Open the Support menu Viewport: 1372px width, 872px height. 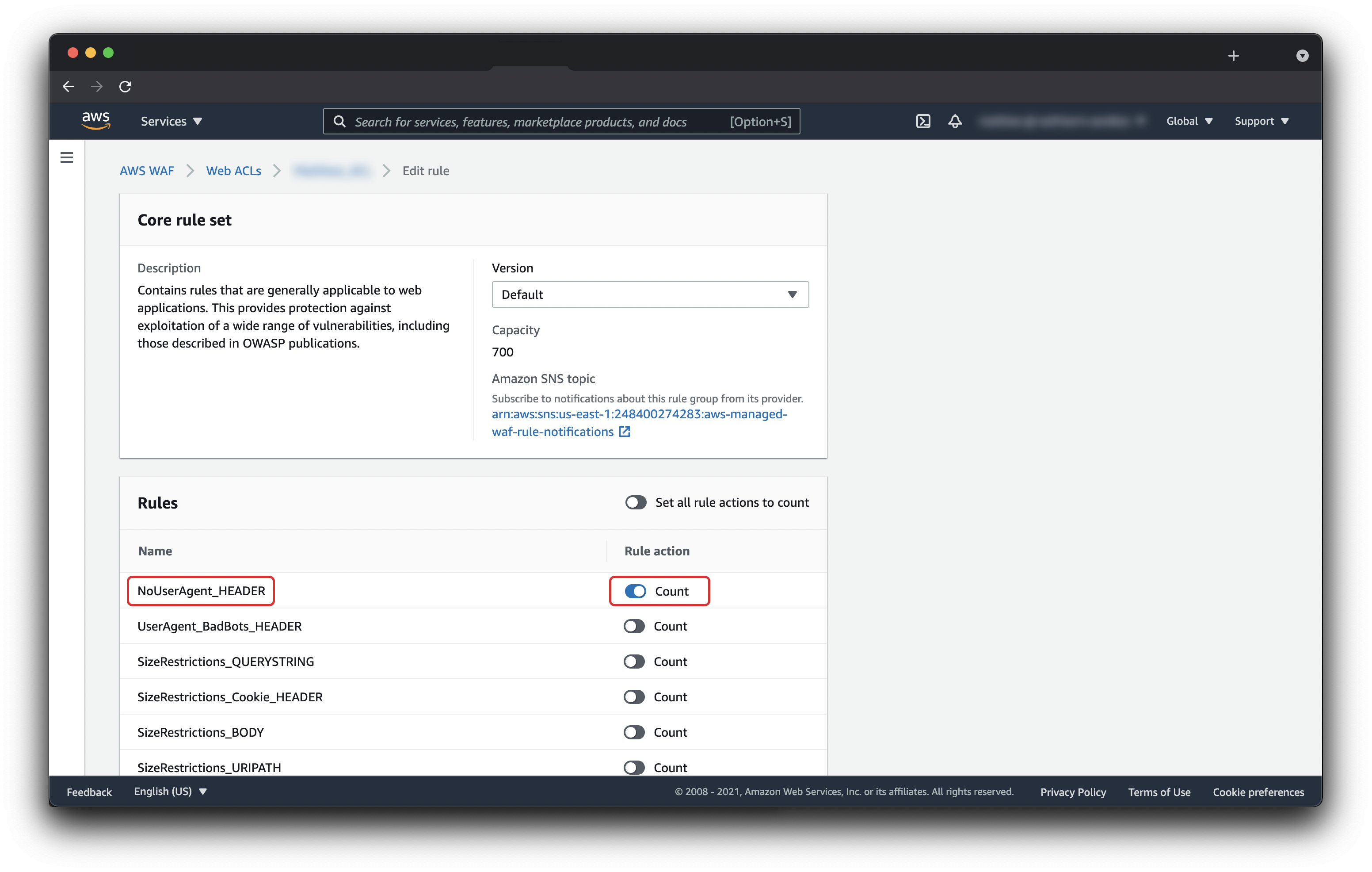(1261, 121)
